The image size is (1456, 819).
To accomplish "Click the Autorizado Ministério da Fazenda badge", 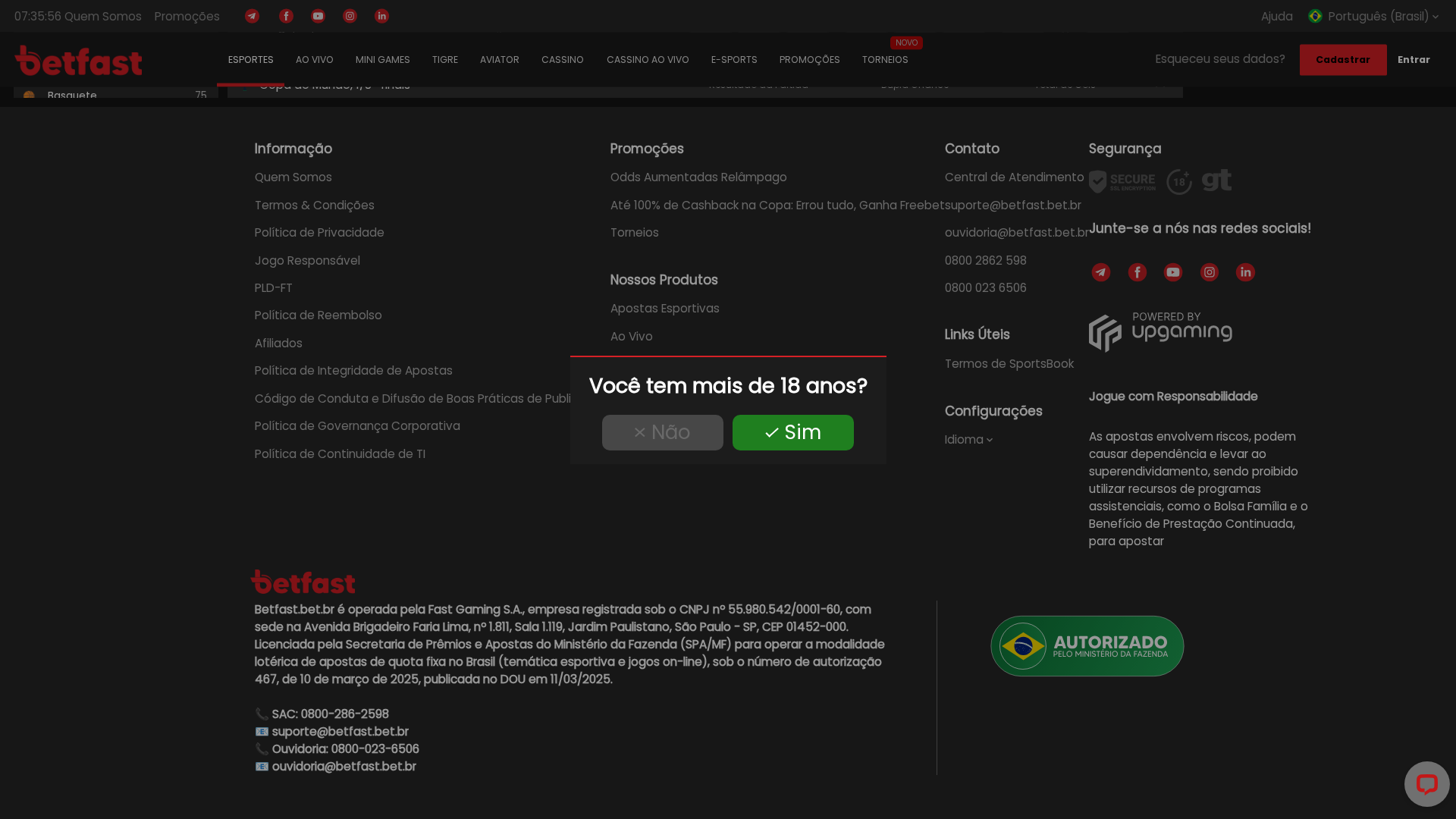I will pyautogui.click(x=1087, y=646).
